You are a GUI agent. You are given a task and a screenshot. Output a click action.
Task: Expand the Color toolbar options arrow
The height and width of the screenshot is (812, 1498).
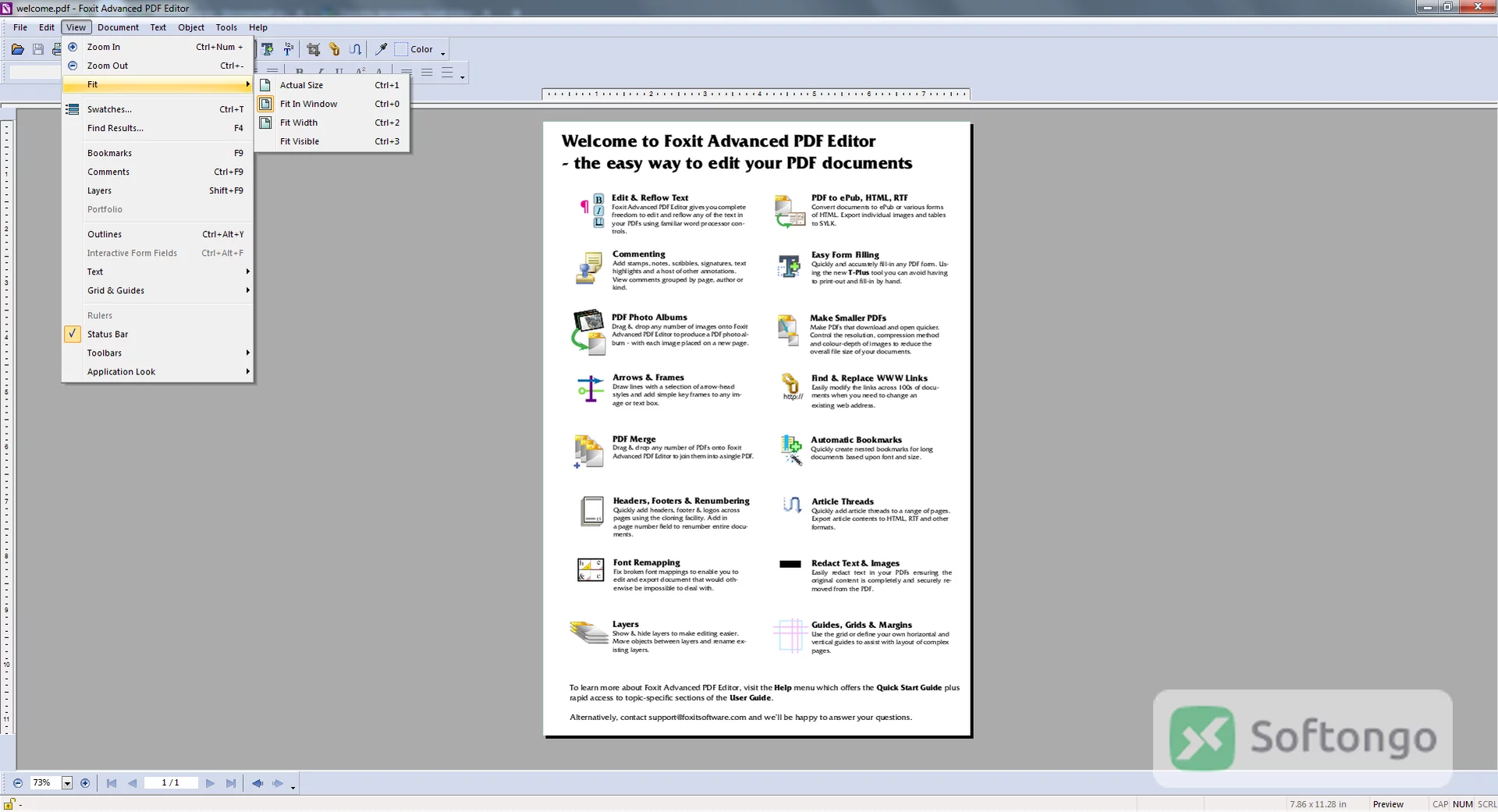tap(443, 54)
